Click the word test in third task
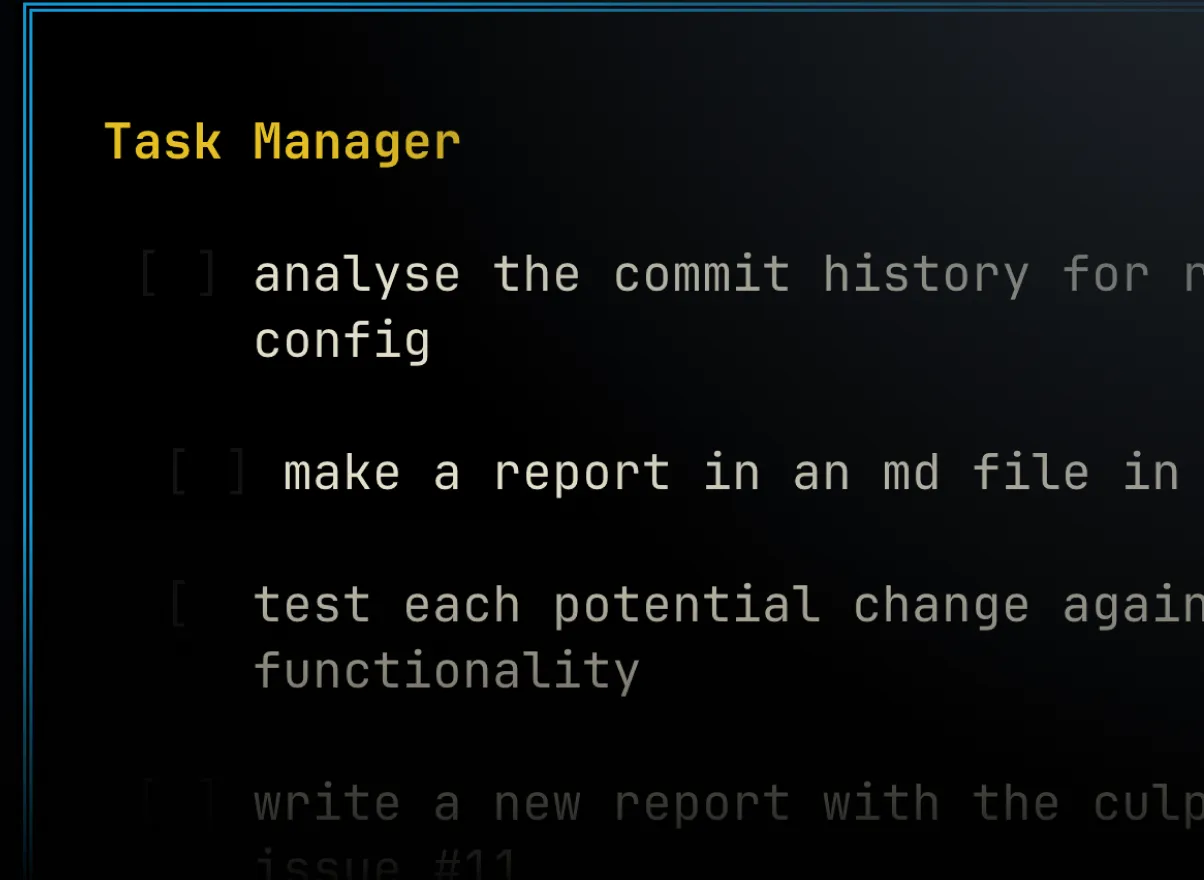This screenshot has width=1204, height=880. tap(312, 605)
